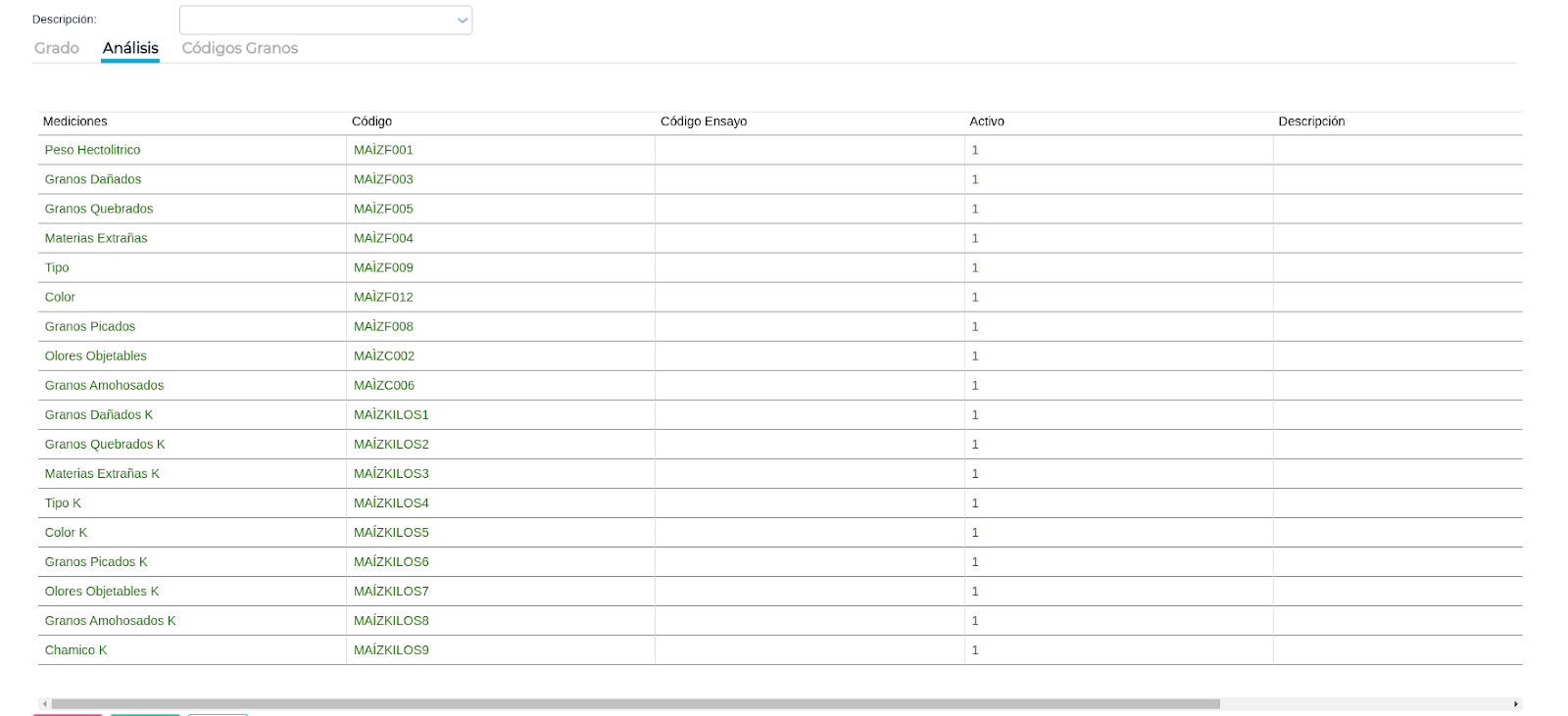1568x716 pixels.
Task: Click the Activo value in the Color K row
Action: point(975,532)
